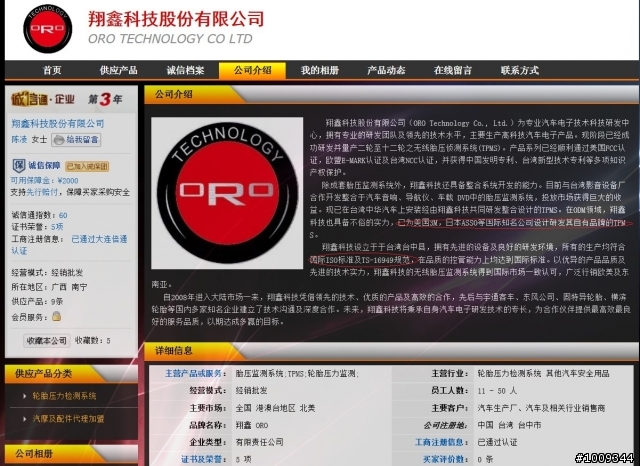Click the 诚信通 企业 badge
This screenshot has width=640, height=466.
pyautogui.click(x=42, y=99)
